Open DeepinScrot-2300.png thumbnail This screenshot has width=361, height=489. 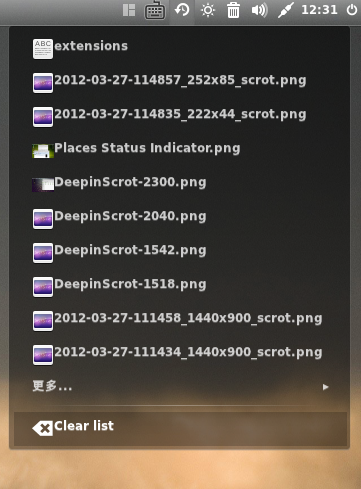point(43,184)
